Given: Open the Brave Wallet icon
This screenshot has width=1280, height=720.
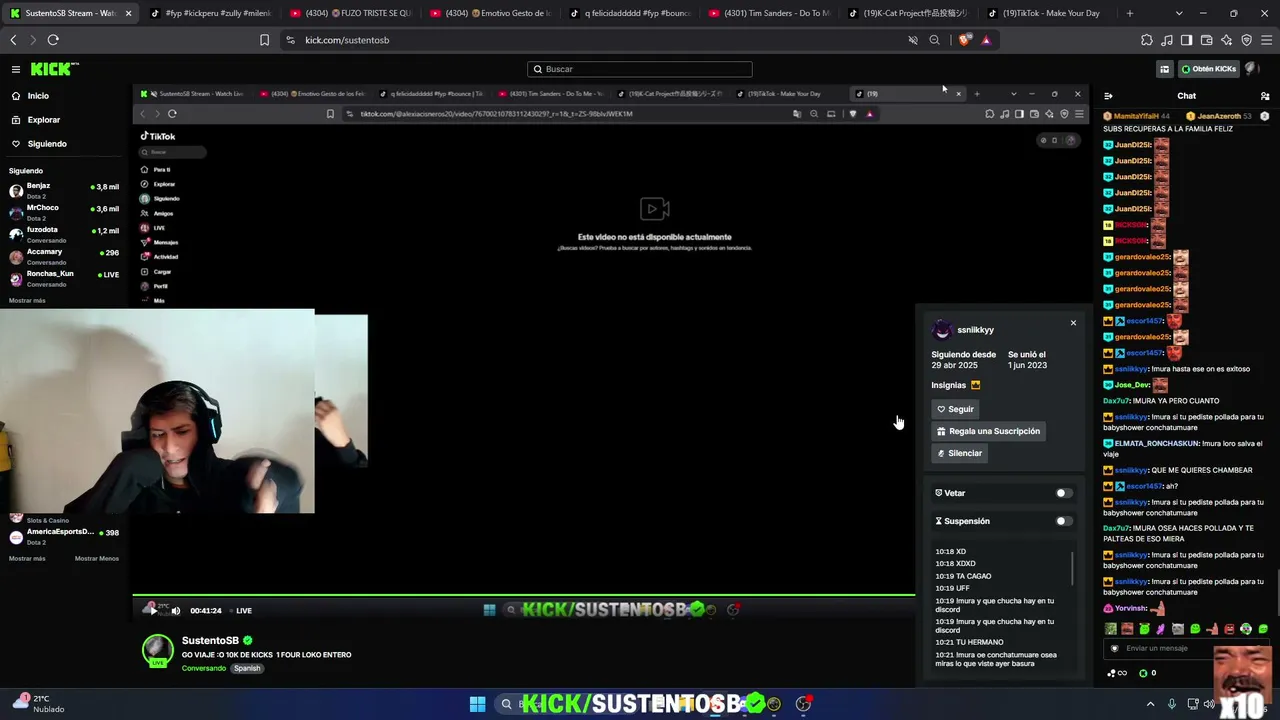Looking at the screenshot, I should click(x=1206, y=40).
